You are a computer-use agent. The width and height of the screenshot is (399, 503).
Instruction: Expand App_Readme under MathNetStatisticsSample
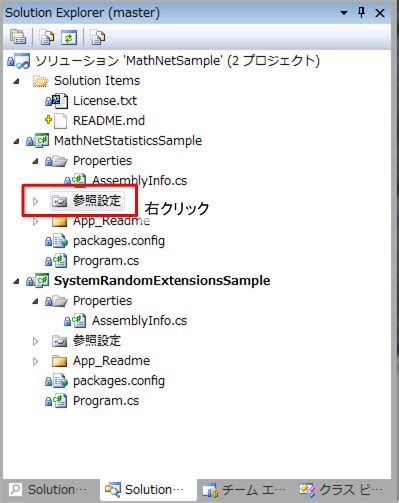pyautogui.click(x=35, y=221)
